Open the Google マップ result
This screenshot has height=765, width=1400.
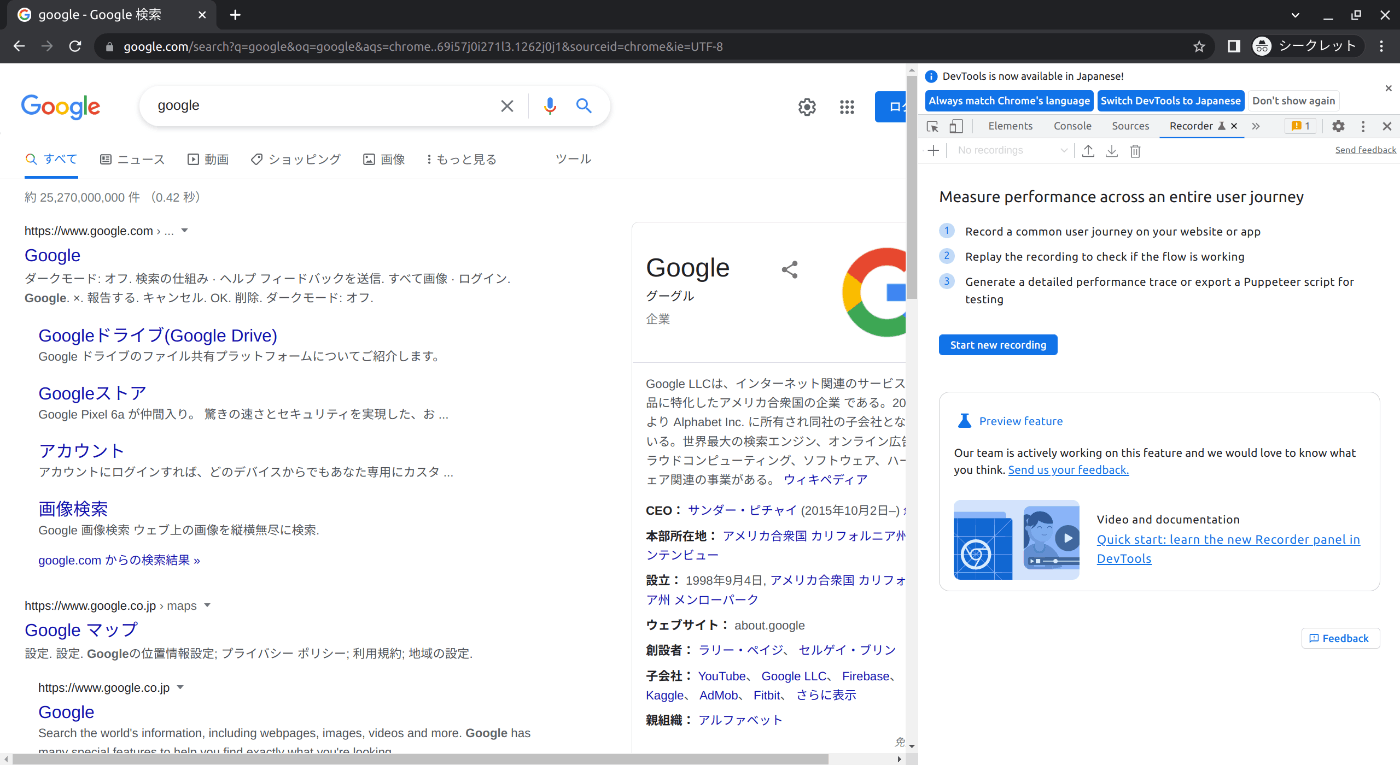[81, 630]
